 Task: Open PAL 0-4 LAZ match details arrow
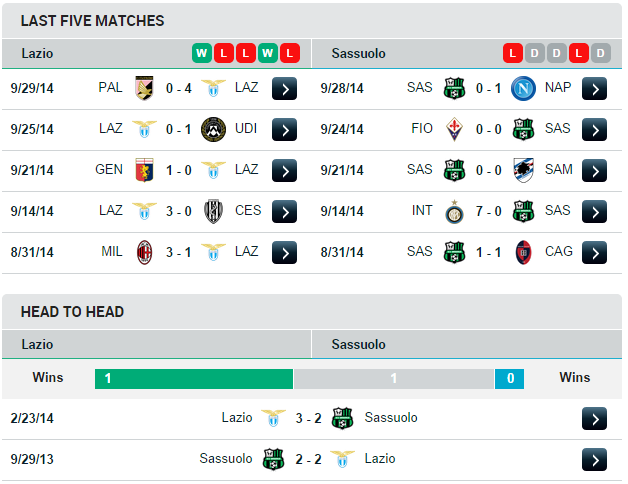(284, 88)
